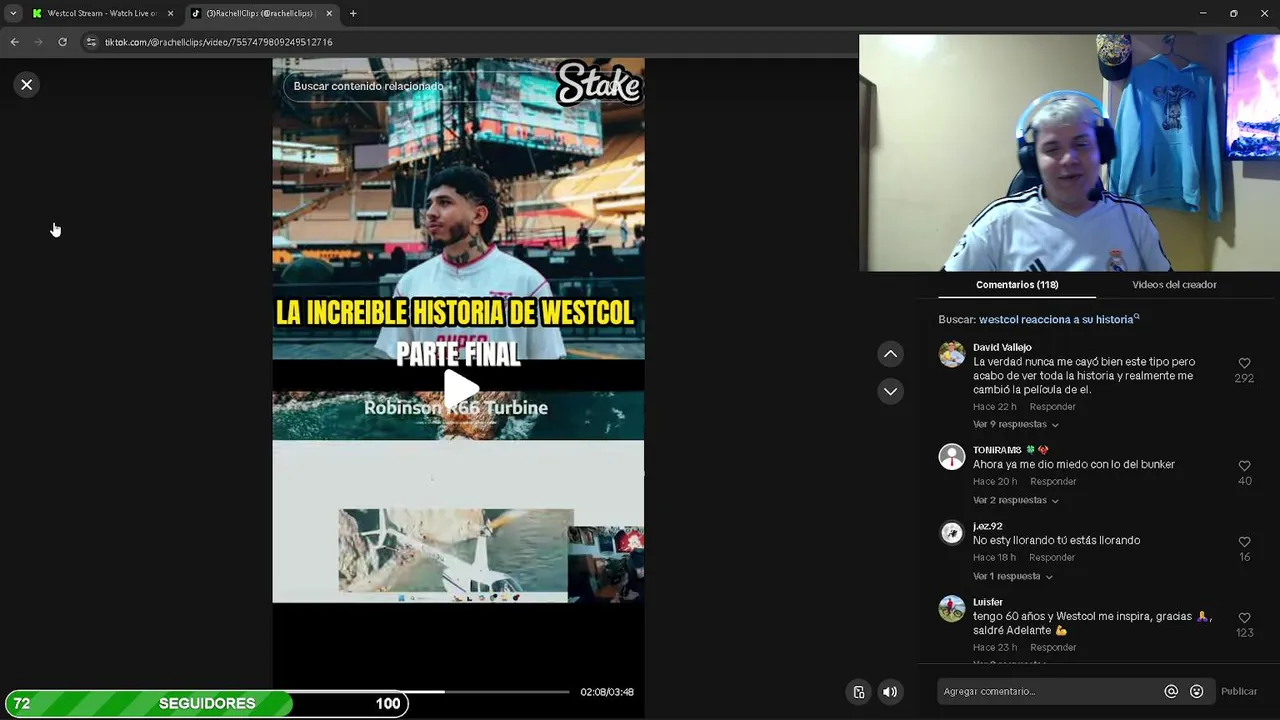Open Luisfer username link
The width and height of the screenshot is (1280, 720).
tap(988, 602)
